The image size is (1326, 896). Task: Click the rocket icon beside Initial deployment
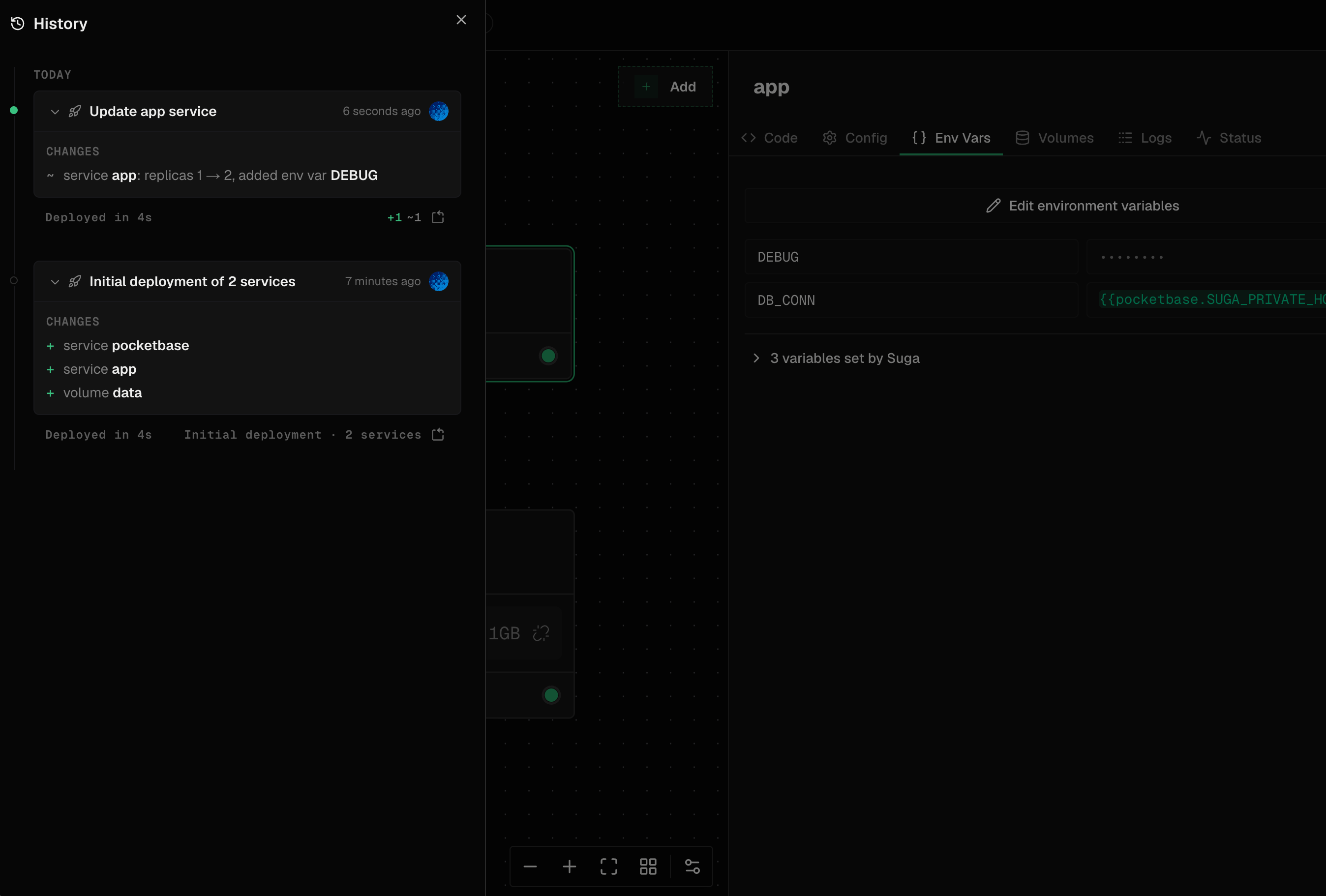coord(75,281)
